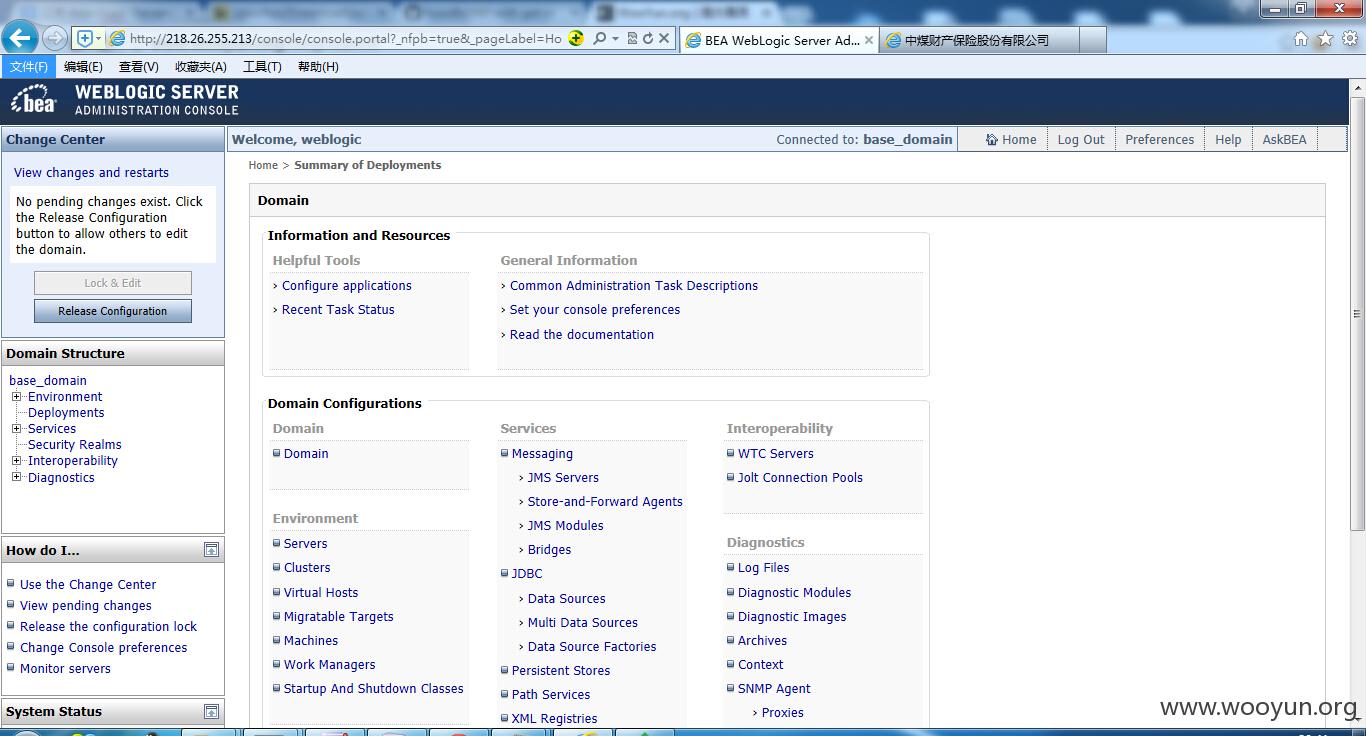Image resolution: width=1366 pixels, height=736 pixels.
Task: Expand the Interoperability tree node
Action: coord(16,460)
